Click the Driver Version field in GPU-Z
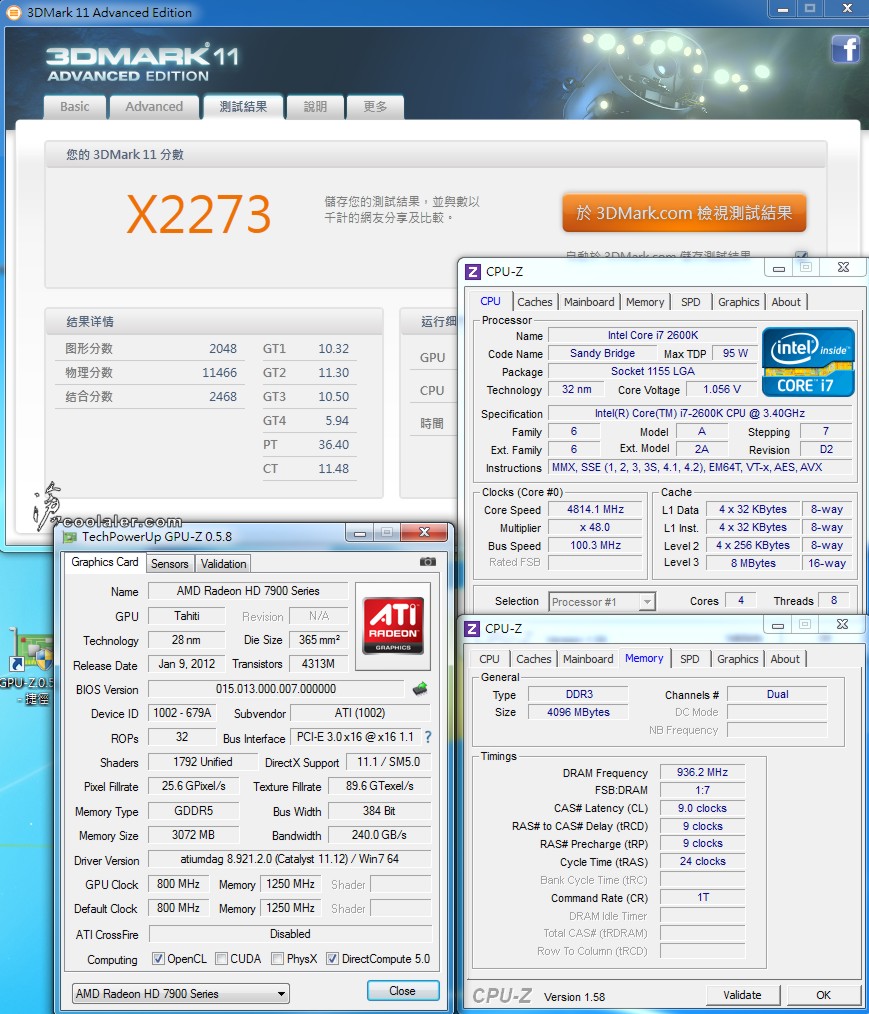 [x=290, y=859]
